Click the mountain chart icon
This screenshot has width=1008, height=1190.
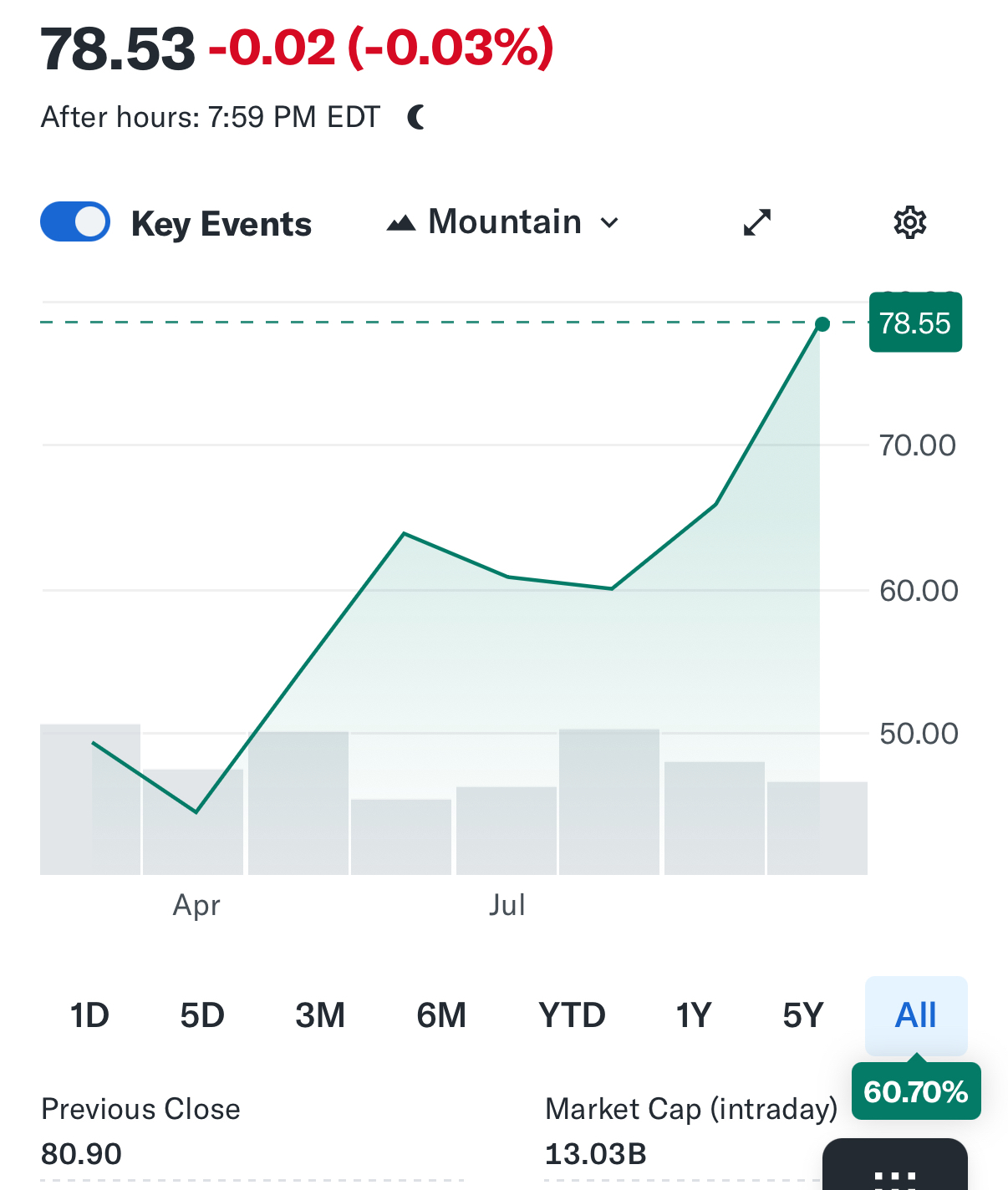[x=401, y=223]
